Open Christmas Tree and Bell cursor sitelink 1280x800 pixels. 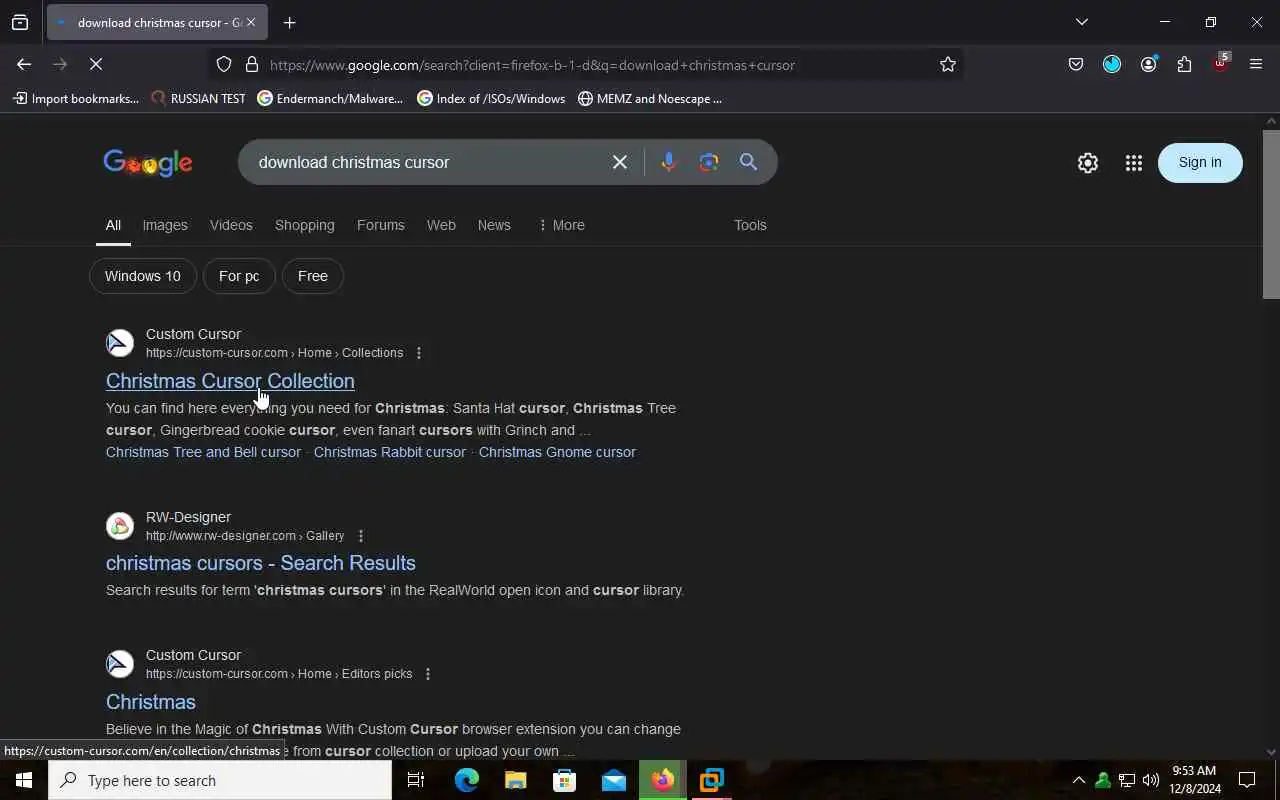[x=203, y=452]
